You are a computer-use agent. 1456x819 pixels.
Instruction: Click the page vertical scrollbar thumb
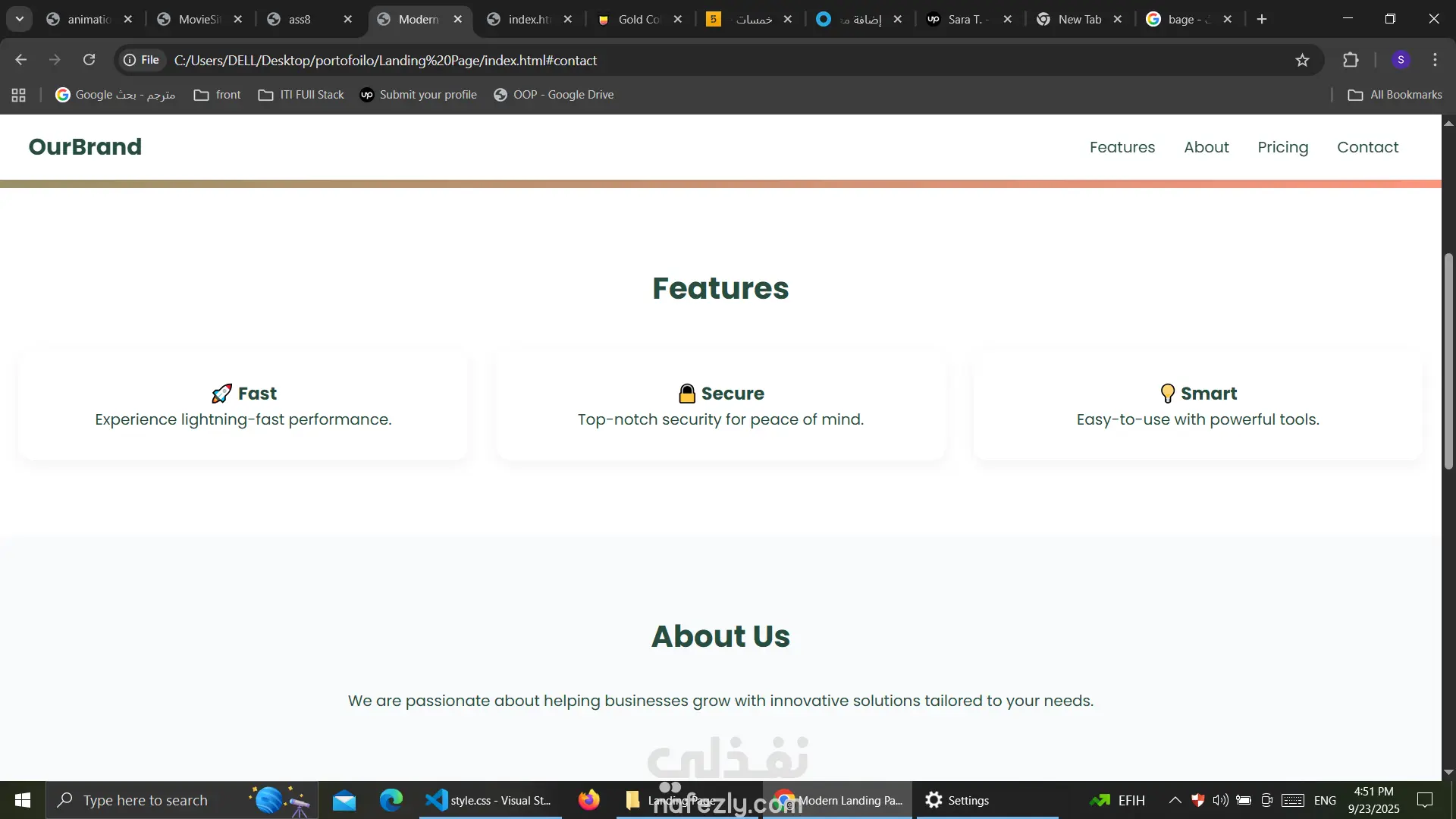1448,360
